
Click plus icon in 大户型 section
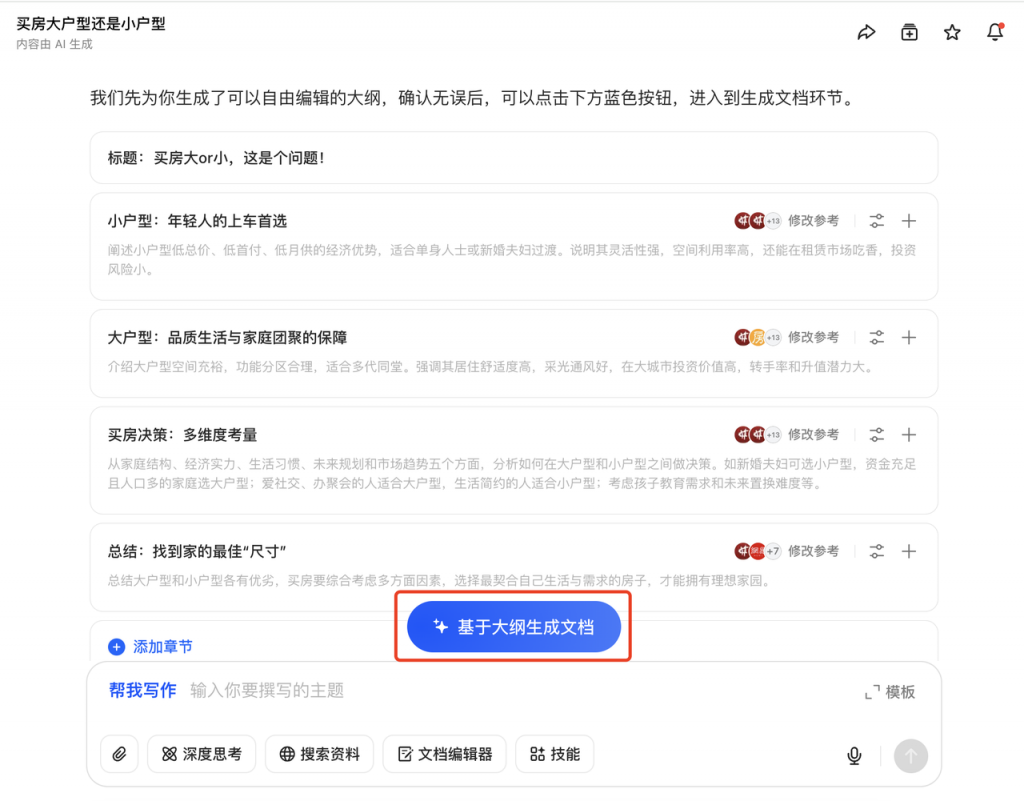click(908, 338)
